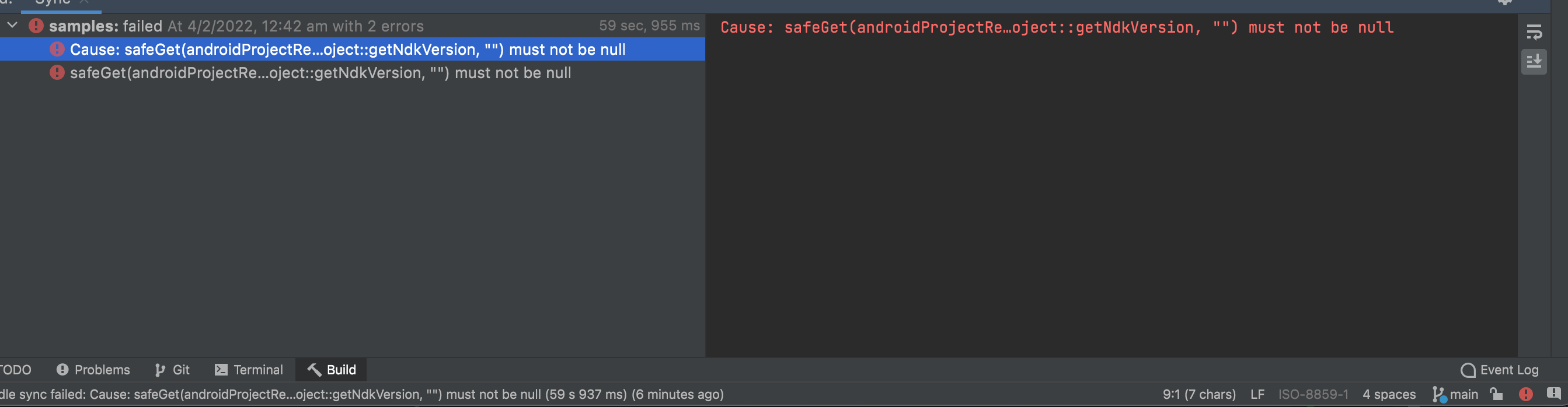Switch to the Build tab at bottom
This screenshot has height=407, width=1568.
coord(330,369)
